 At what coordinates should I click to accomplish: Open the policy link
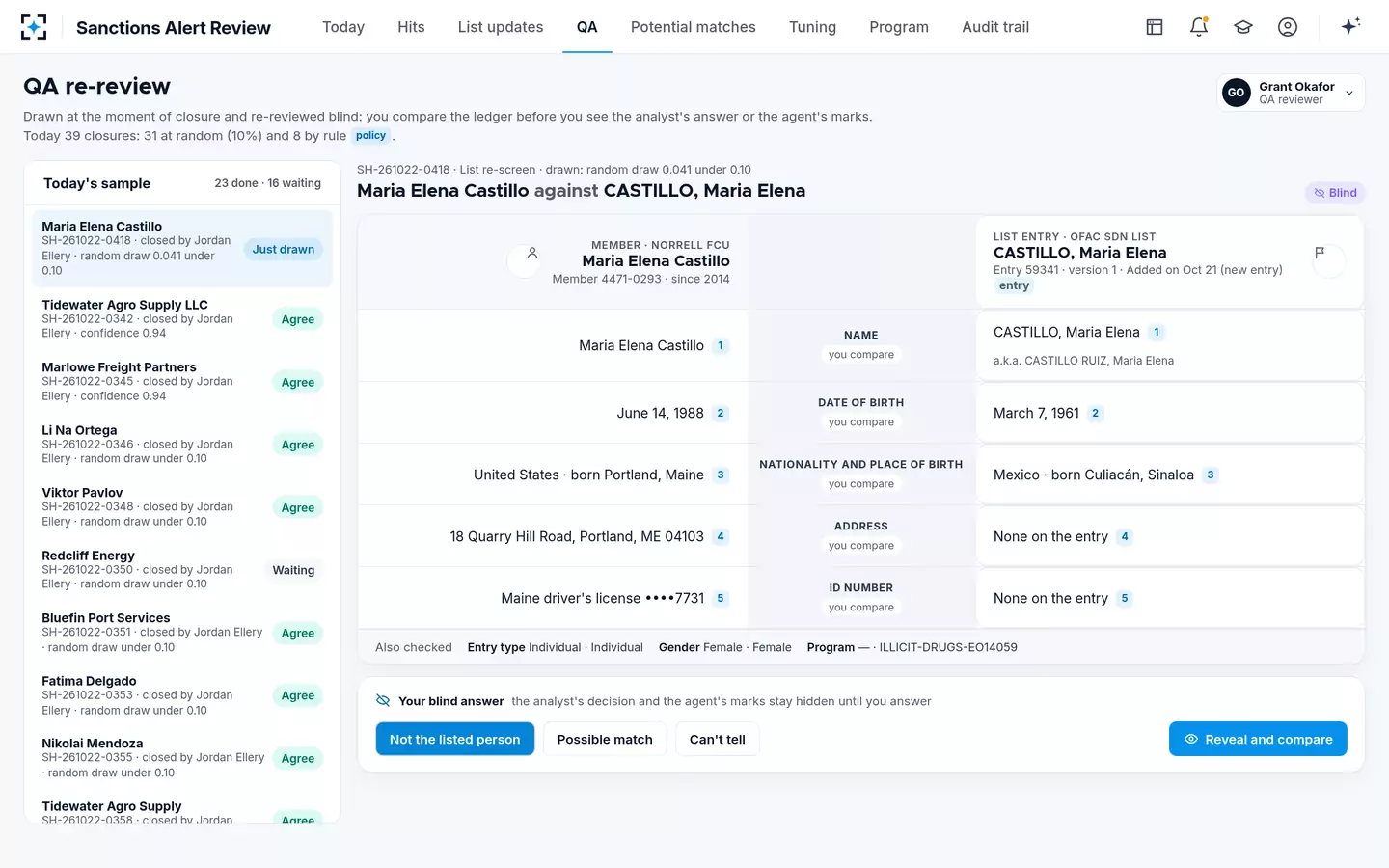[x=371, y=136]
